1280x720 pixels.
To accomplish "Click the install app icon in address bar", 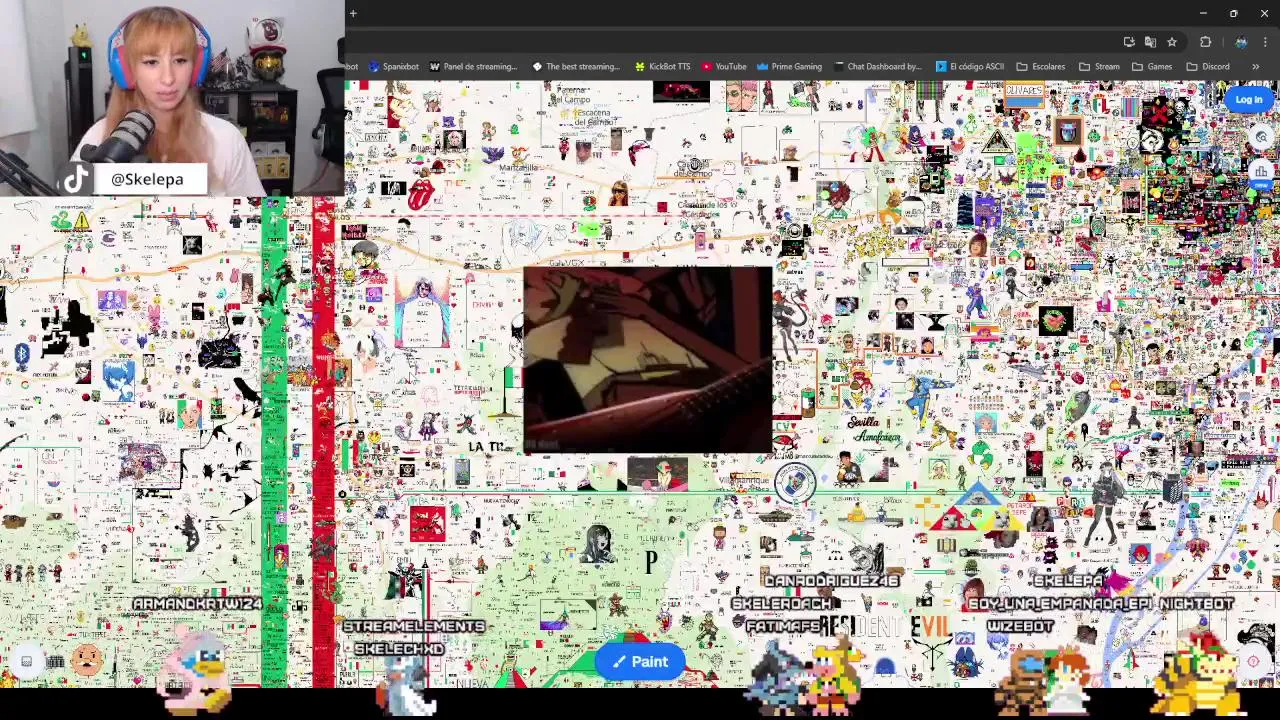I will click(x=1129, y=42).
